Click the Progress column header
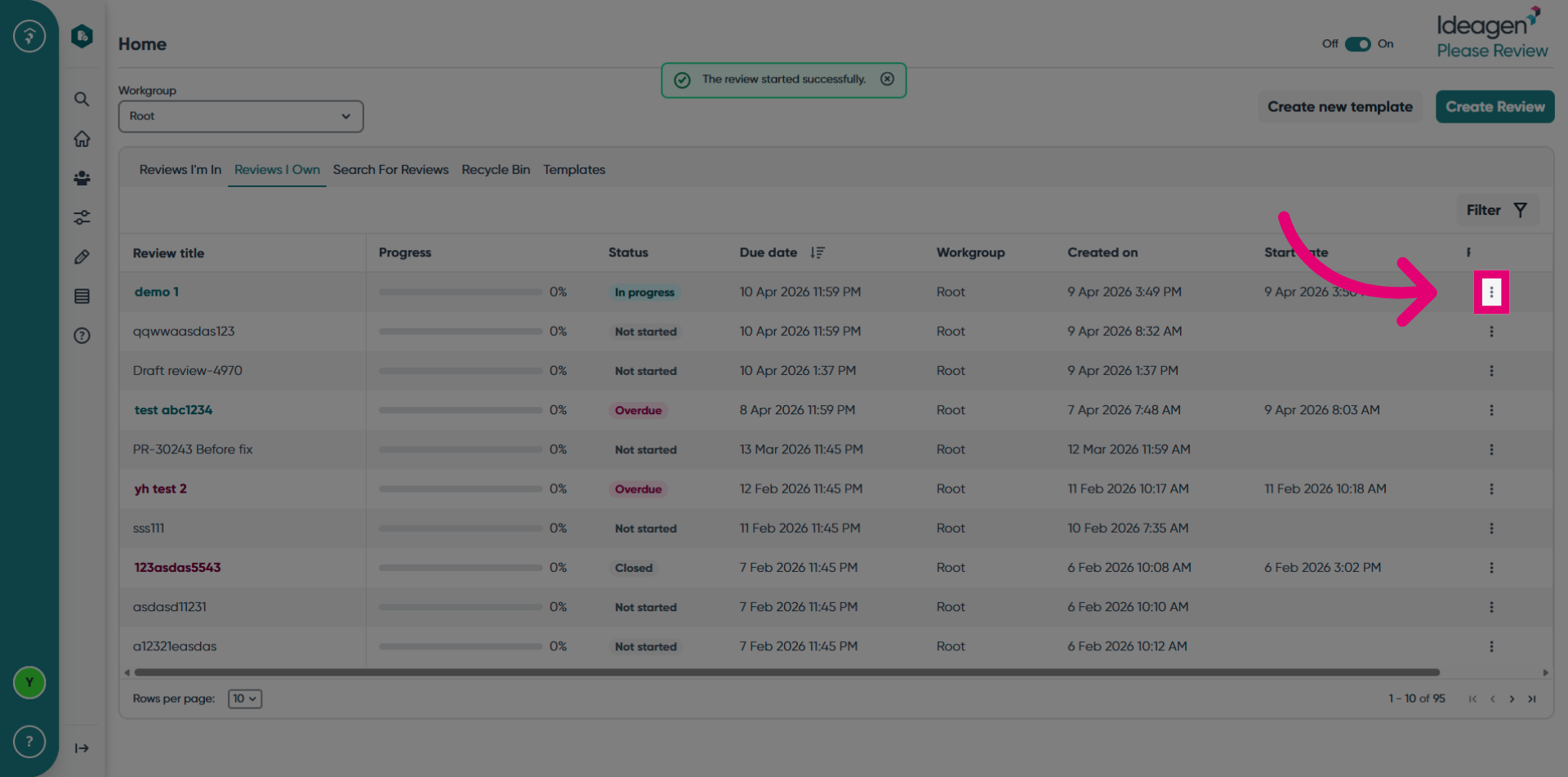 coord(405,252)
